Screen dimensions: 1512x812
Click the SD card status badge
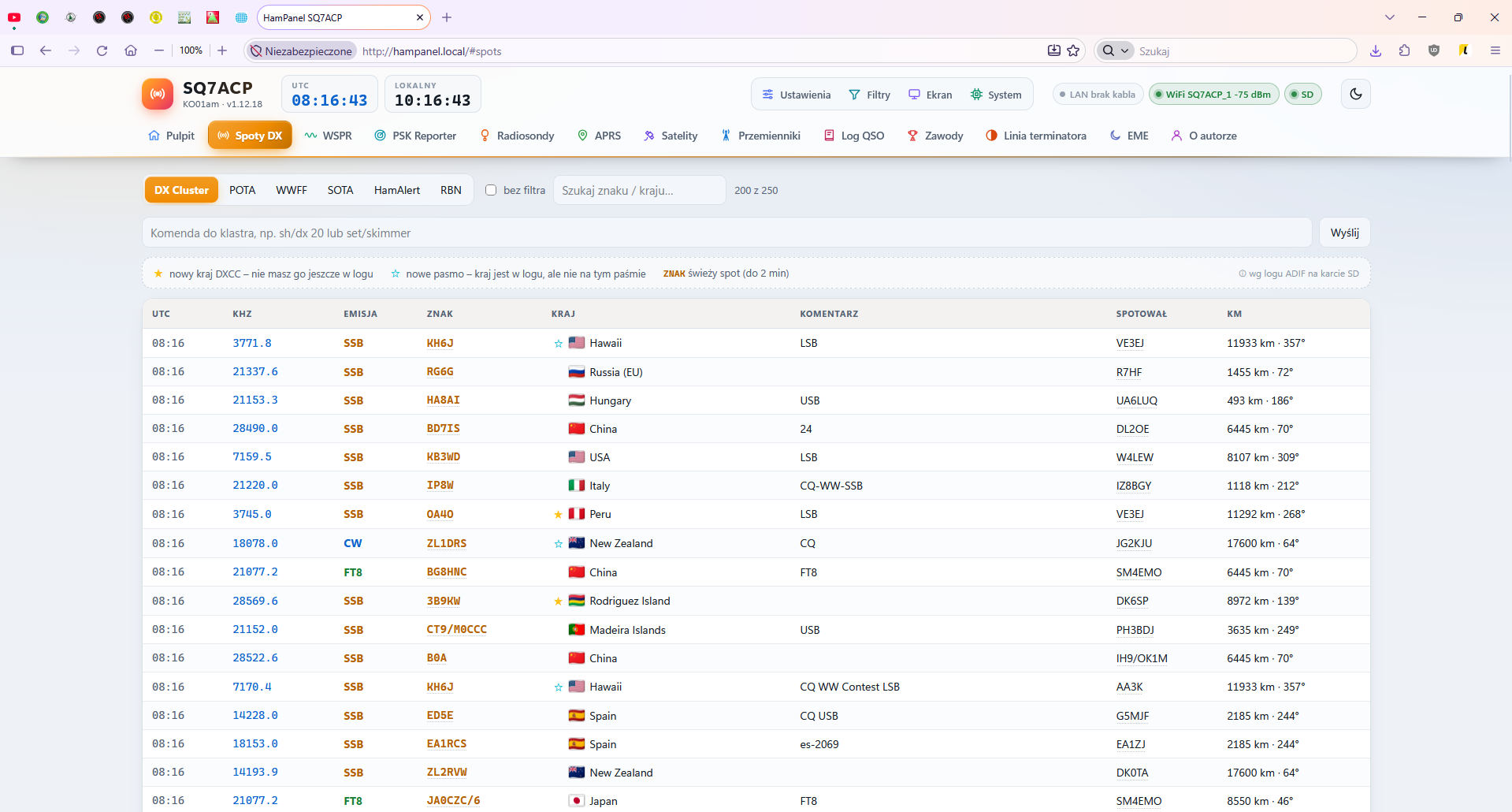(1302, 95)
